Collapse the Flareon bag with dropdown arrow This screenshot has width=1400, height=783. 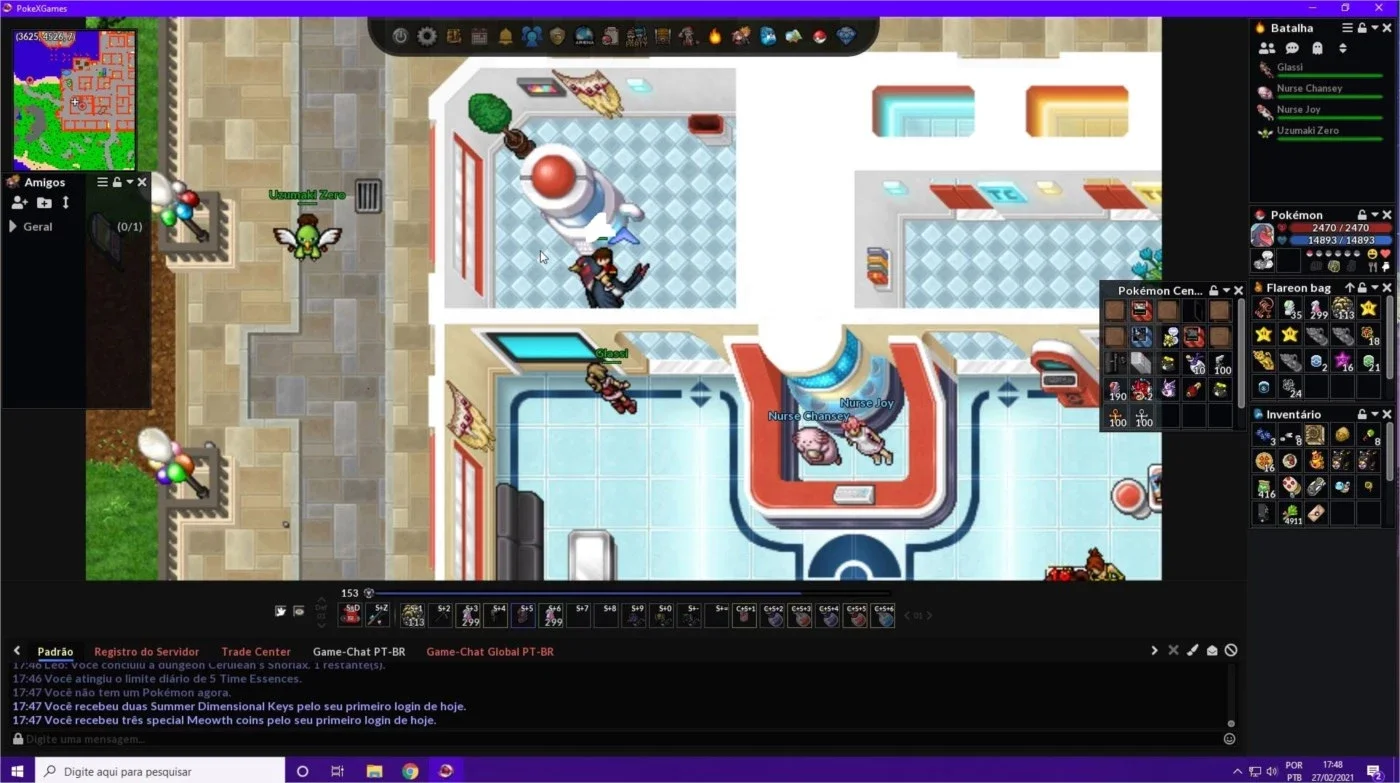click(1375, 288)
